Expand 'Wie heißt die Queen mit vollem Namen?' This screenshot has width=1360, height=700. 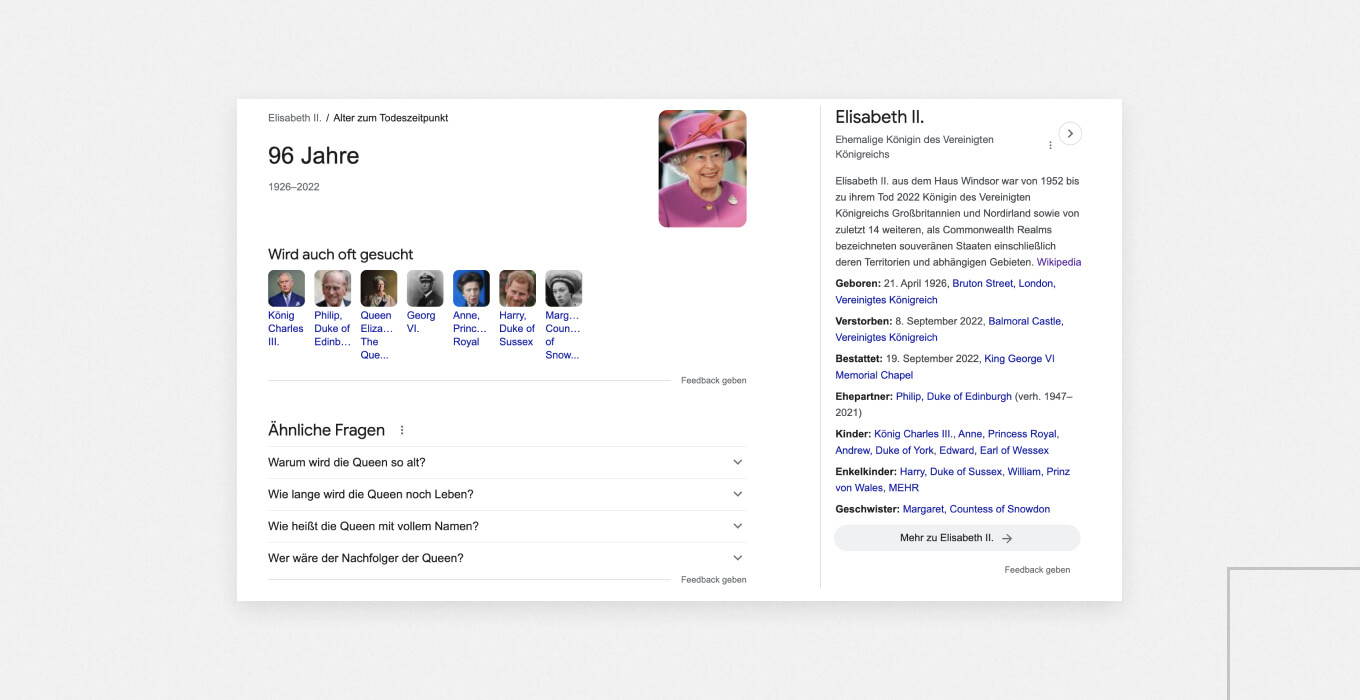pos(507,526)
